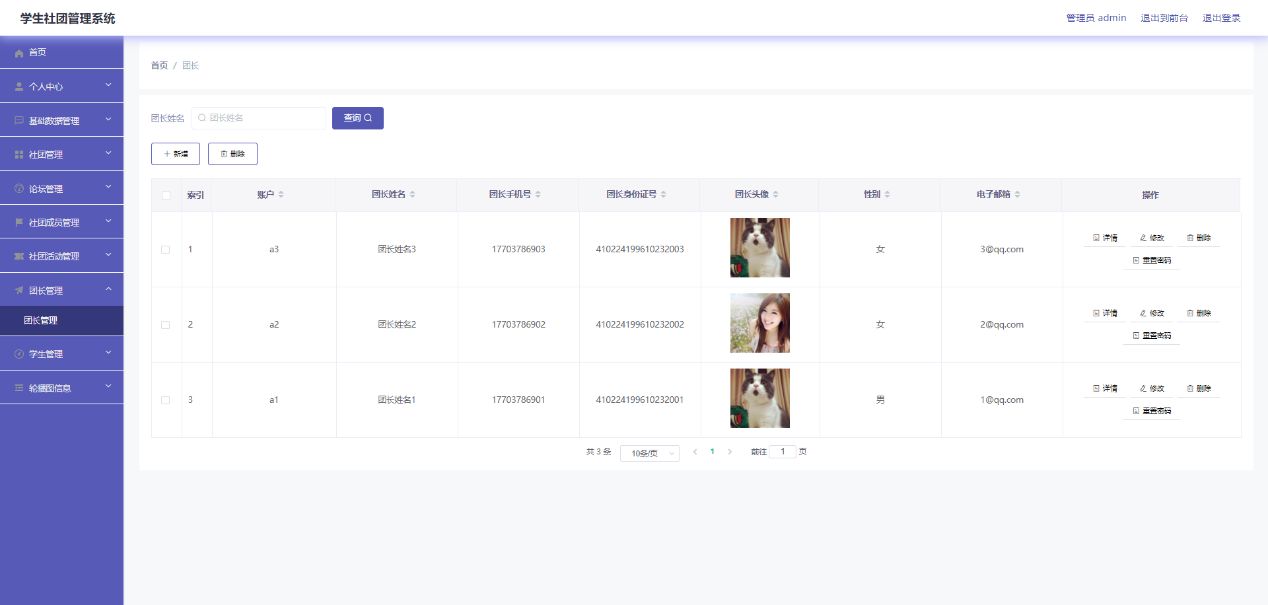Click the 学生社团管理系统 title

point(67,18)
